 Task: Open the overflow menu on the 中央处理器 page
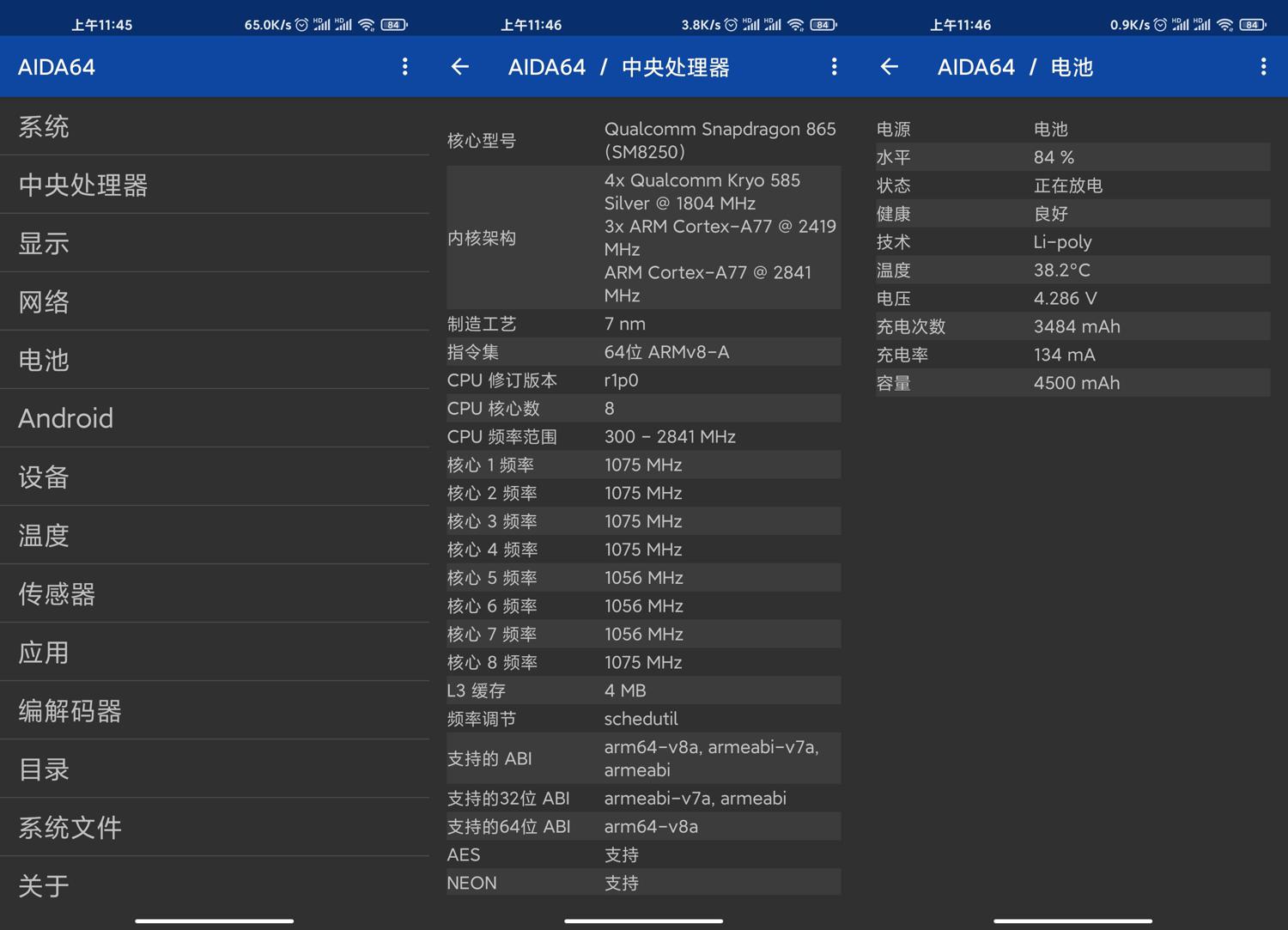point(833,66)
